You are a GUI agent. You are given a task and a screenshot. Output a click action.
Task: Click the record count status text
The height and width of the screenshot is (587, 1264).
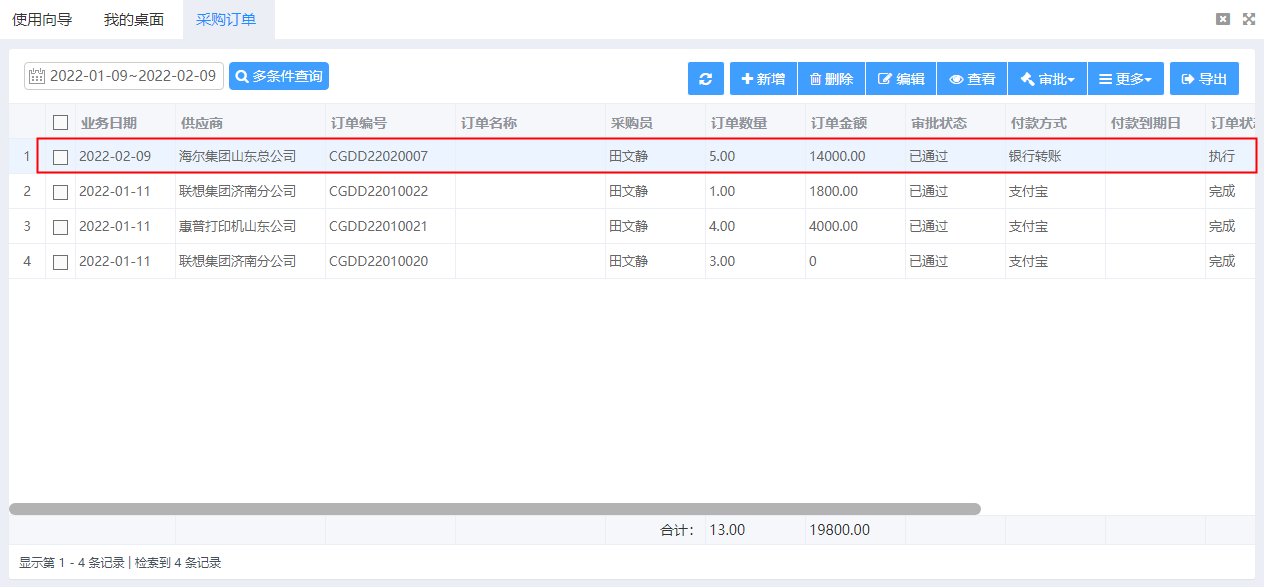120,563
